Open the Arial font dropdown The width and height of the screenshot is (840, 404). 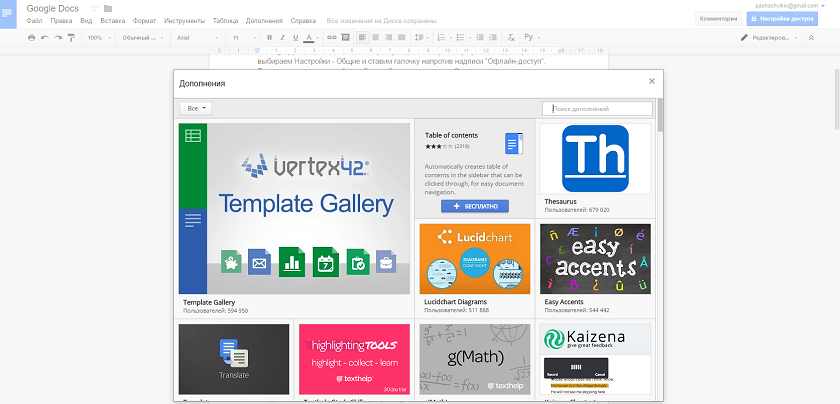[x=197, y=38]
